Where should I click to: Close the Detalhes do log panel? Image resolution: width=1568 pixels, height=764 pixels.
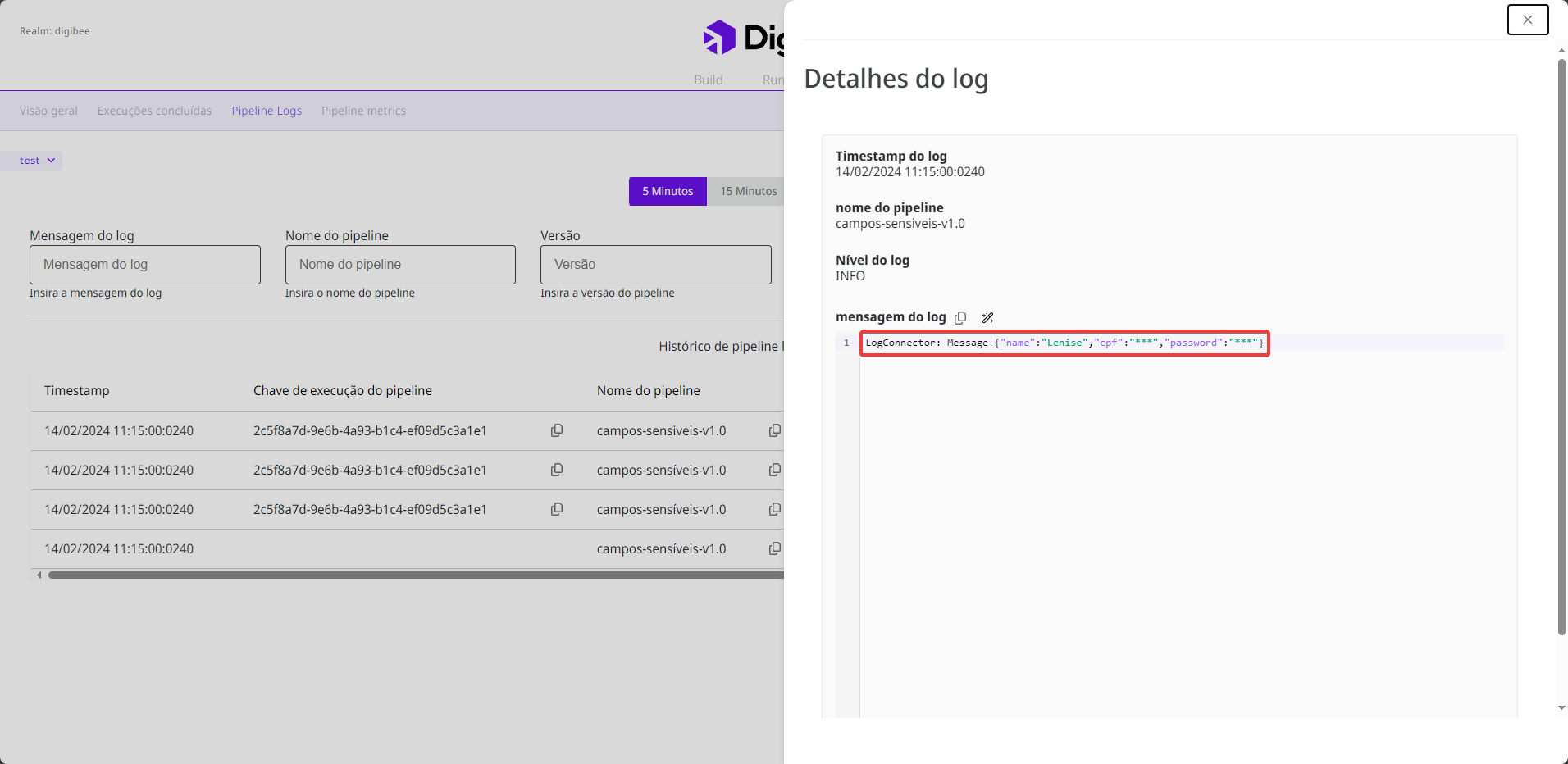[1527, 19]
